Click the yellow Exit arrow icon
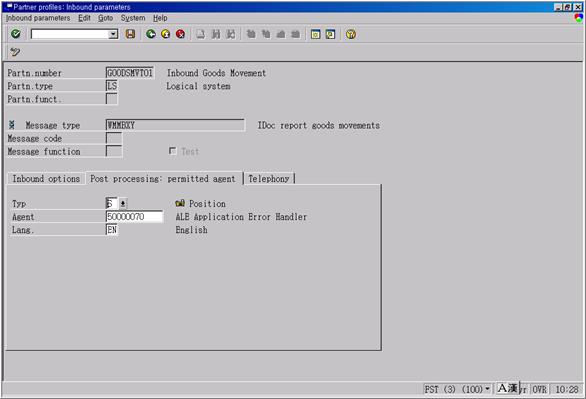 tap(166, 34)
